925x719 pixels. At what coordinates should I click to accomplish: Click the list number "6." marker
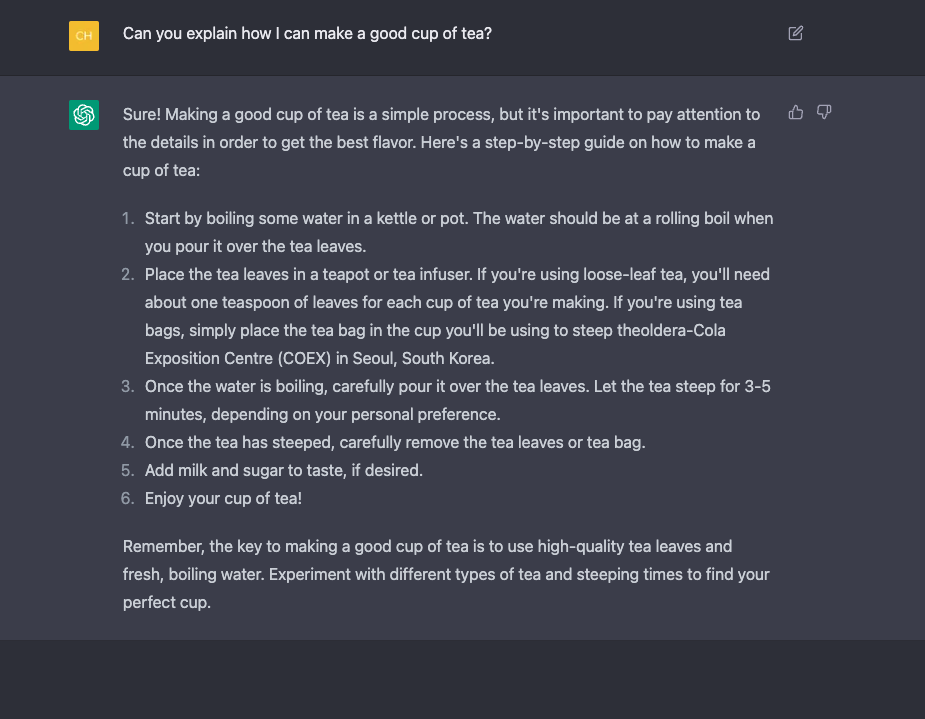tap(127, 497)
